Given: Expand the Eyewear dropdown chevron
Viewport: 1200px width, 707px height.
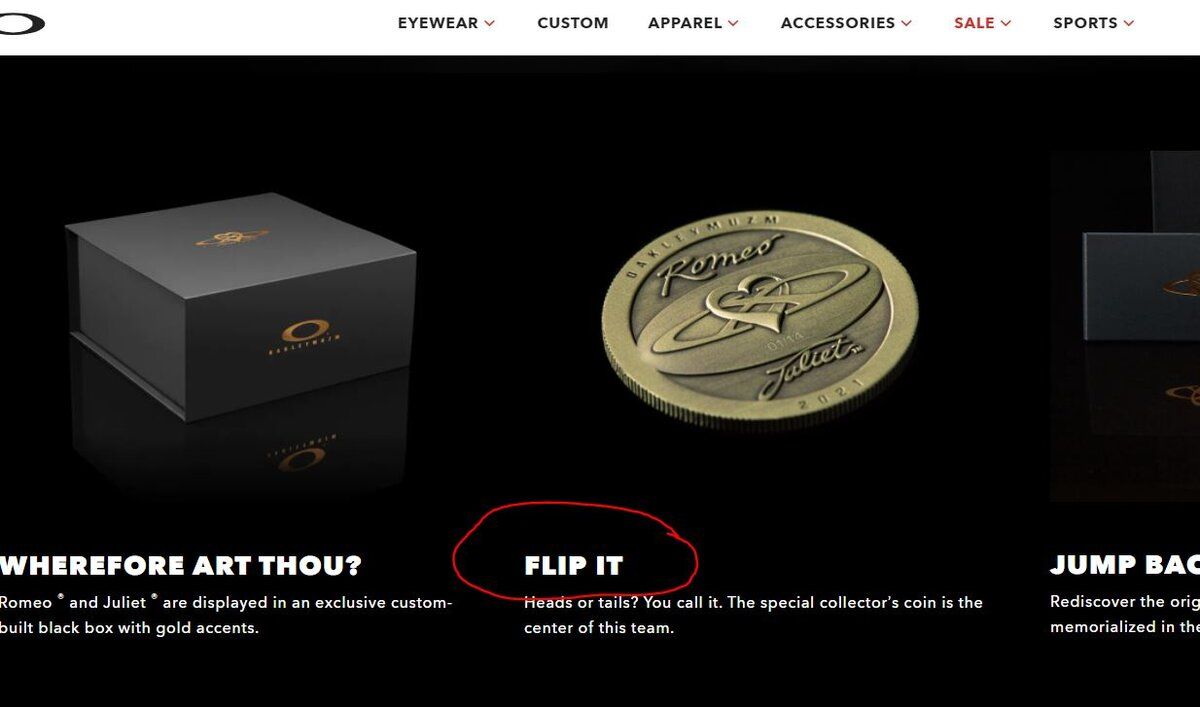Looking at the screenshot, I should pyautogui.click(x=490, y=23).
